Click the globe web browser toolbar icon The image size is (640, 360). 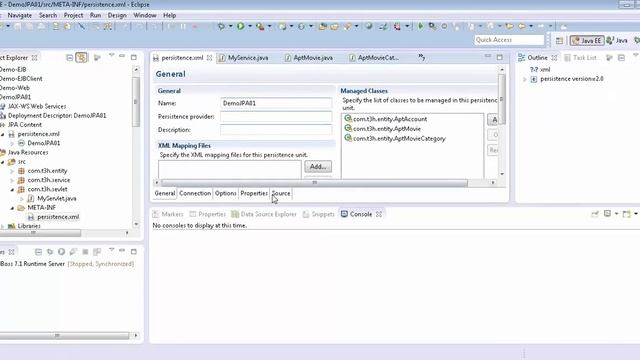(x=369, y=27)
